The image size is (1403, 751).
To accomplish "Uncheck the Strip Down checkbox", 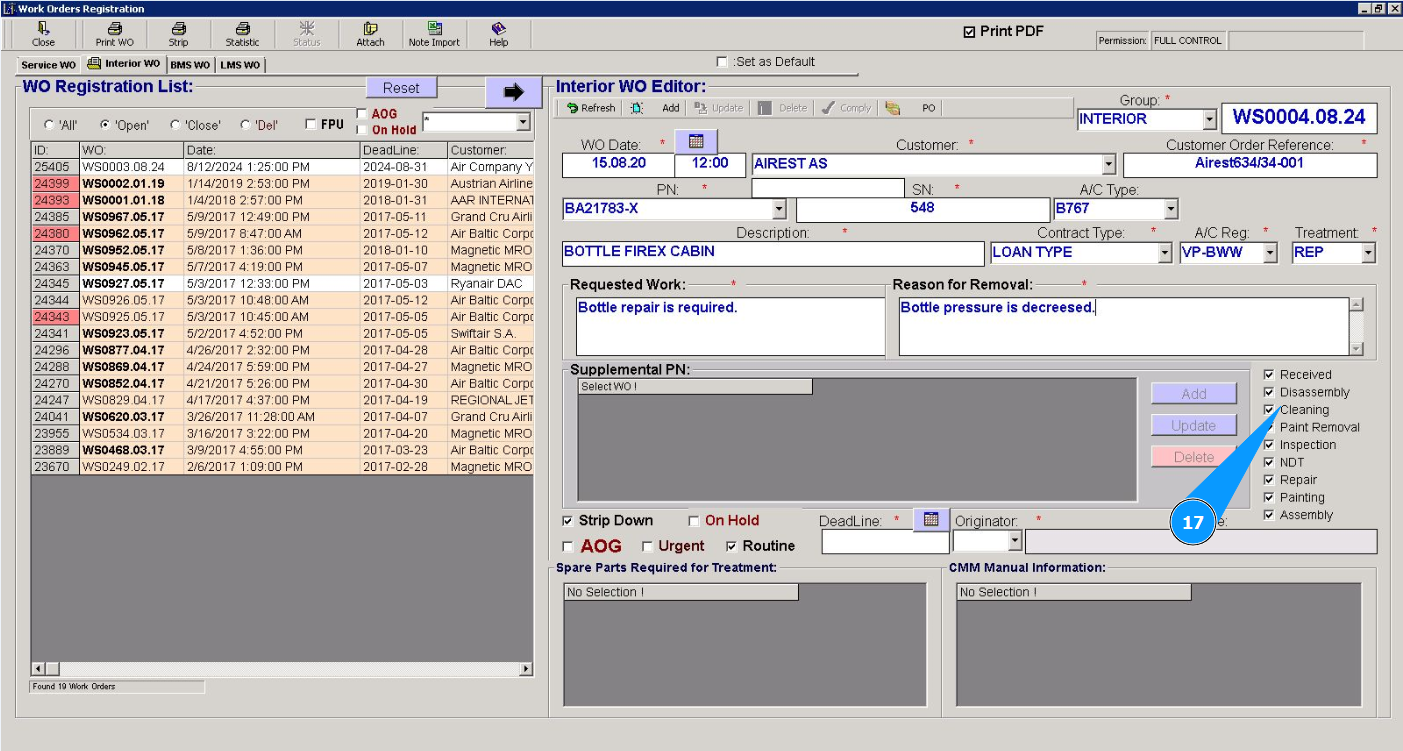I will coord(568,521).
